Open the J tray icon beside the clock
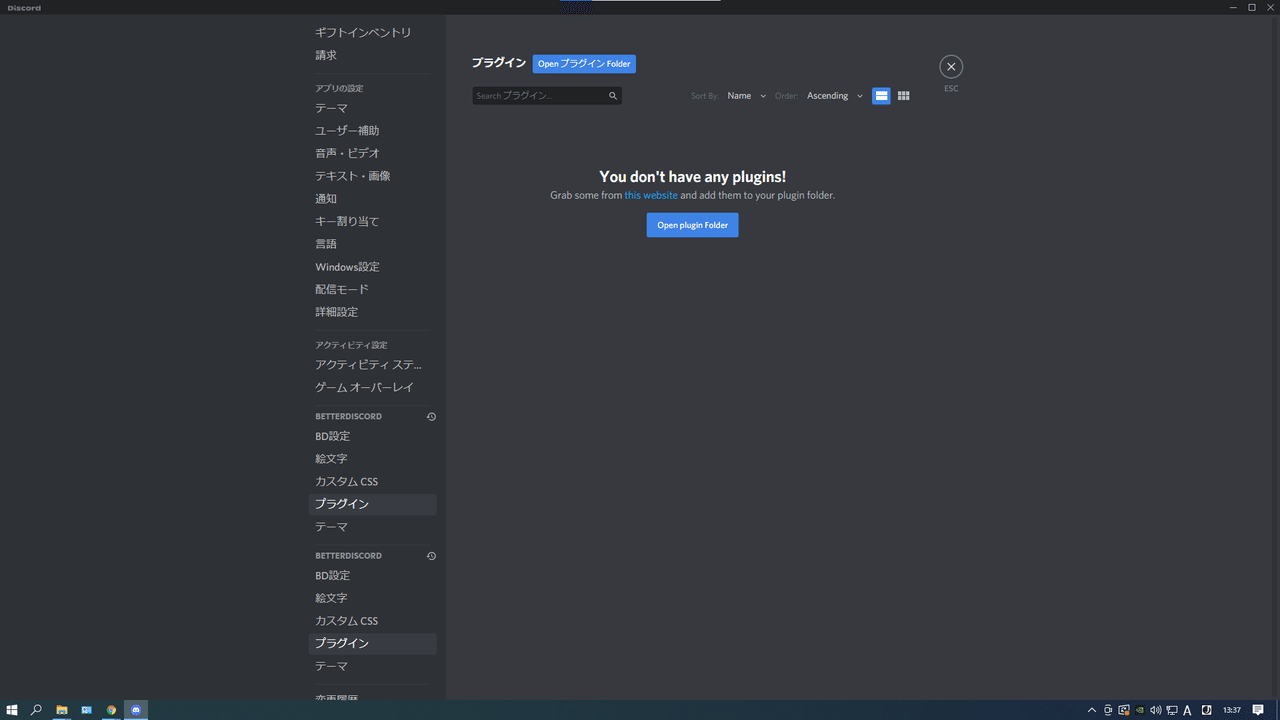Viewport: 1280px width, 720px height. (1207, 710)
